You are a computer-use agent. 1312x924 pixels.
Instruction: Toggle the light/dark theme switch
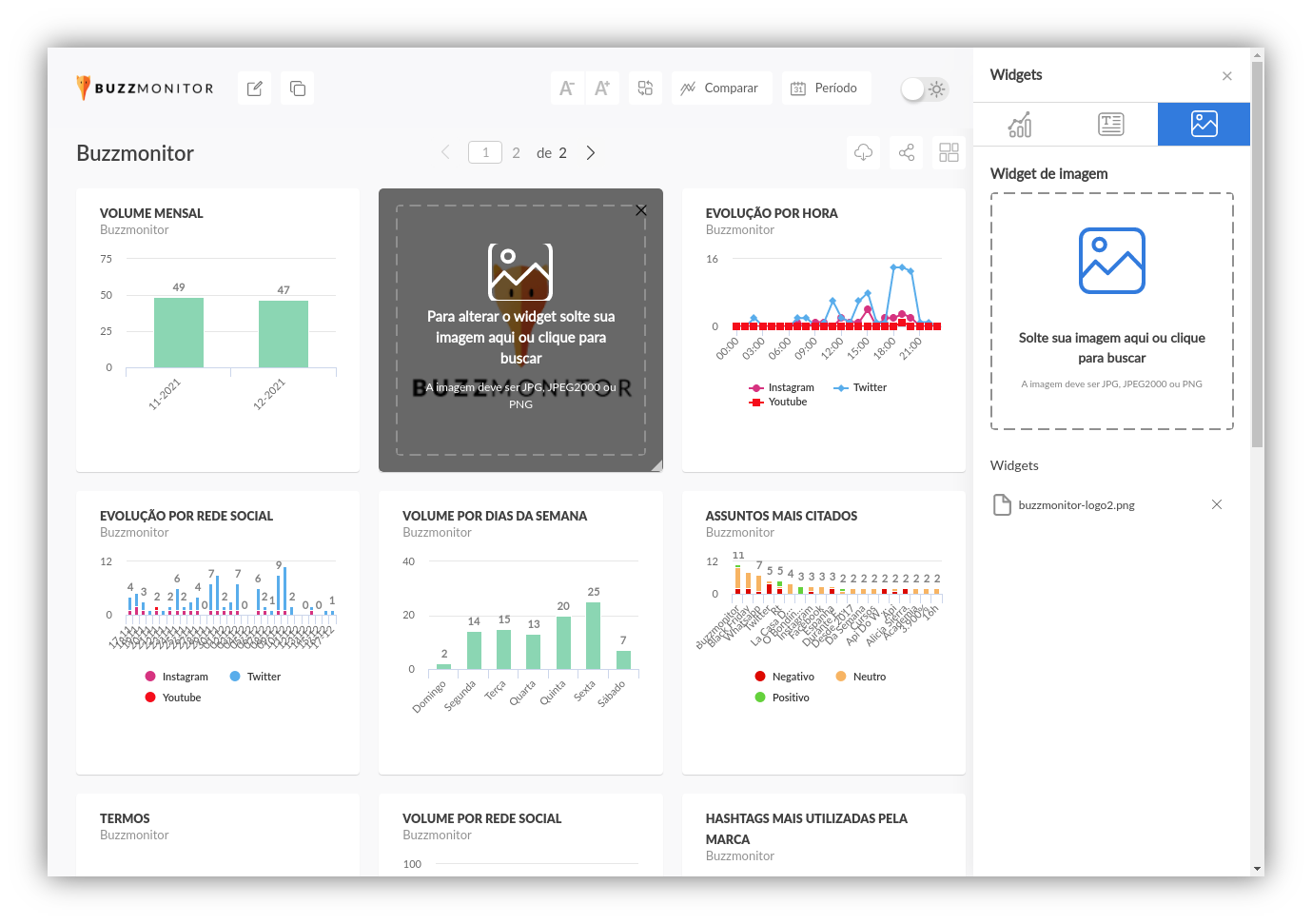pos(925,89)
